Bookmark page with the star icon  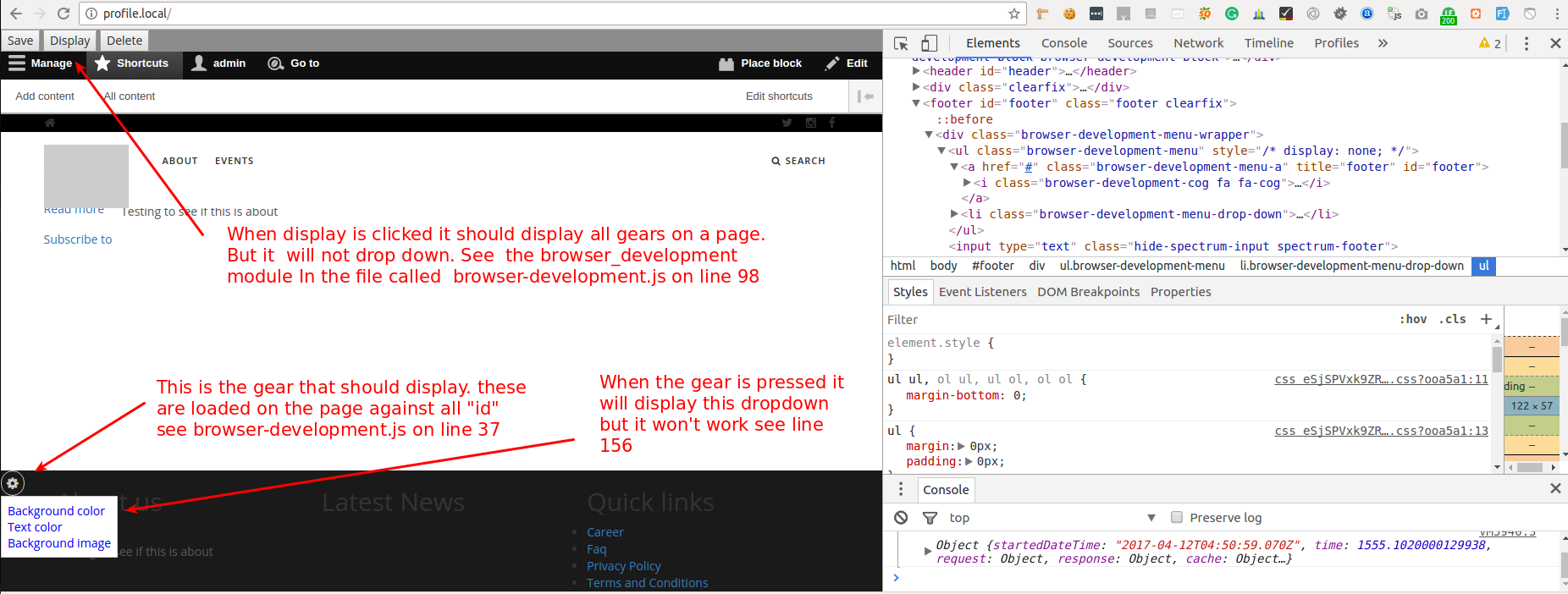pyautogui.click(x=1013, y=14)
